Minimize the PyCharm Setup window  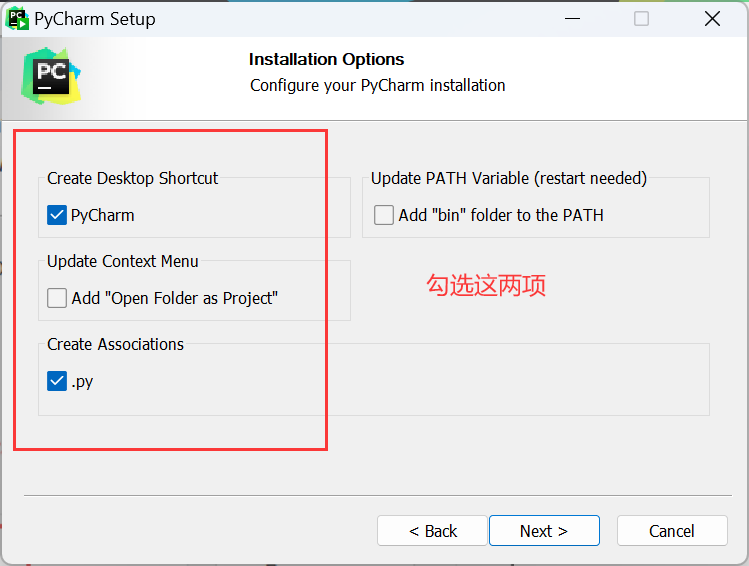[572, 18]
